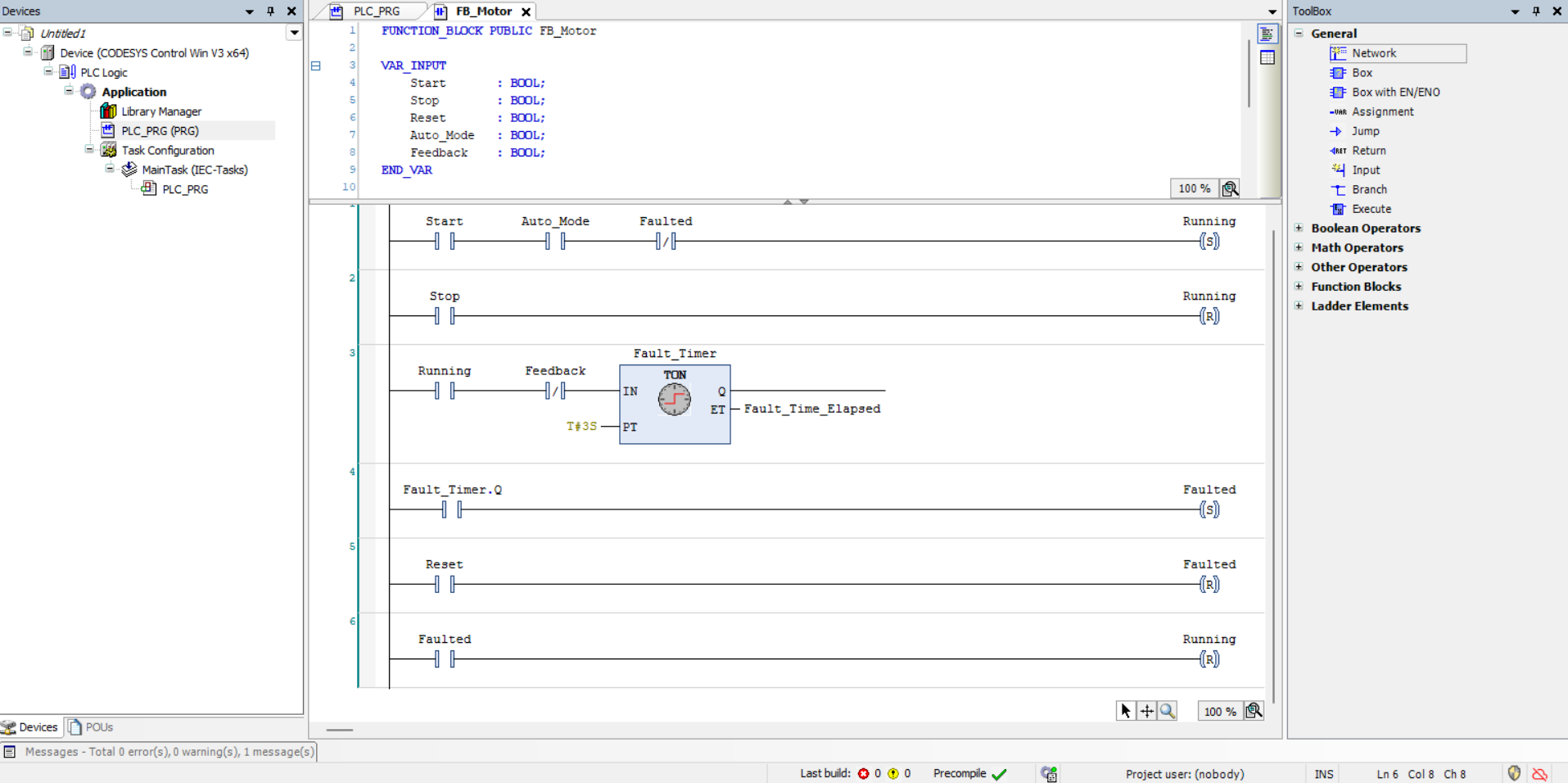Collapse the General toolbox section
This screenshot has width=1568, height=783.
[1299, 34]
